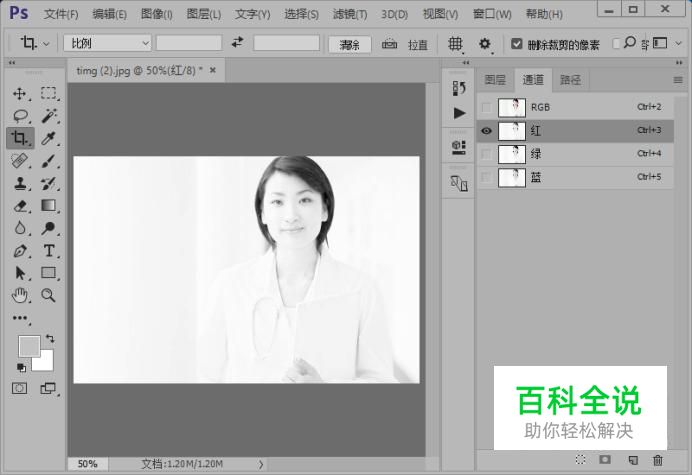Show the Blue channel visibility
692x475 pixels.
486,177
